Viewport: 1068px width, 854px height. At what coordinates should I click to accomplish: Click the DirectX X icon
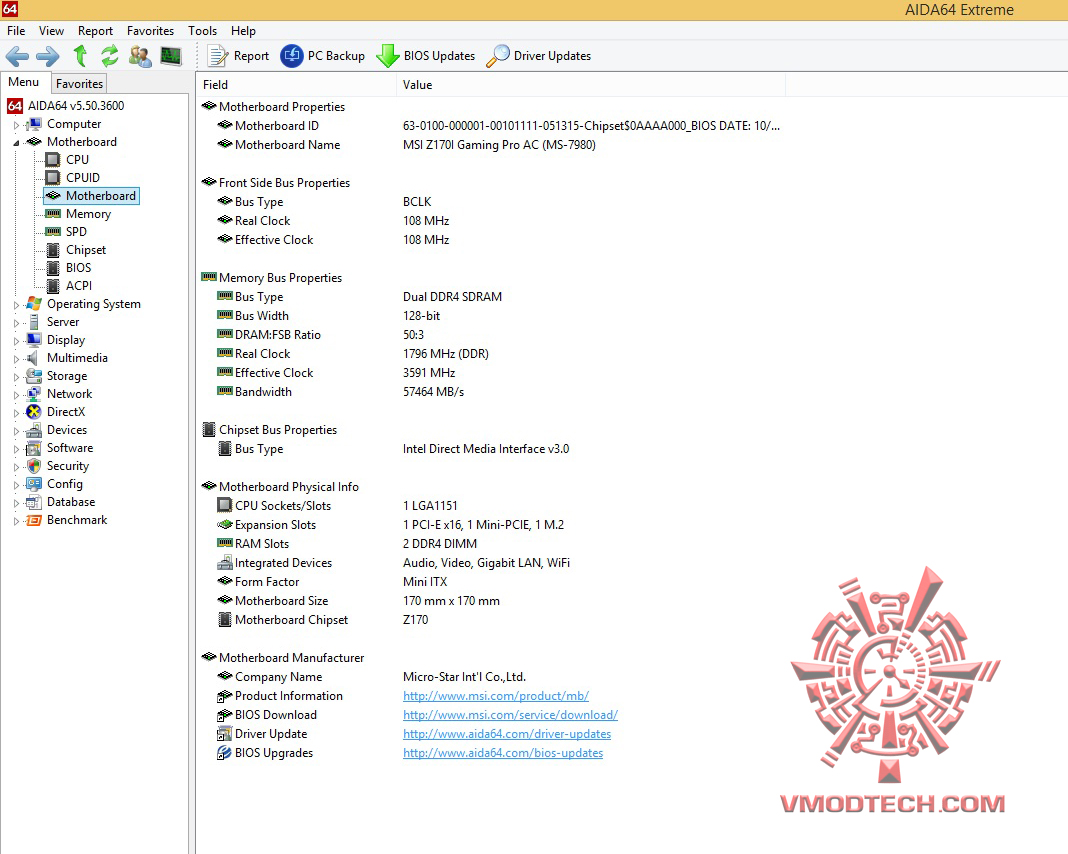[x=34, y=412]
